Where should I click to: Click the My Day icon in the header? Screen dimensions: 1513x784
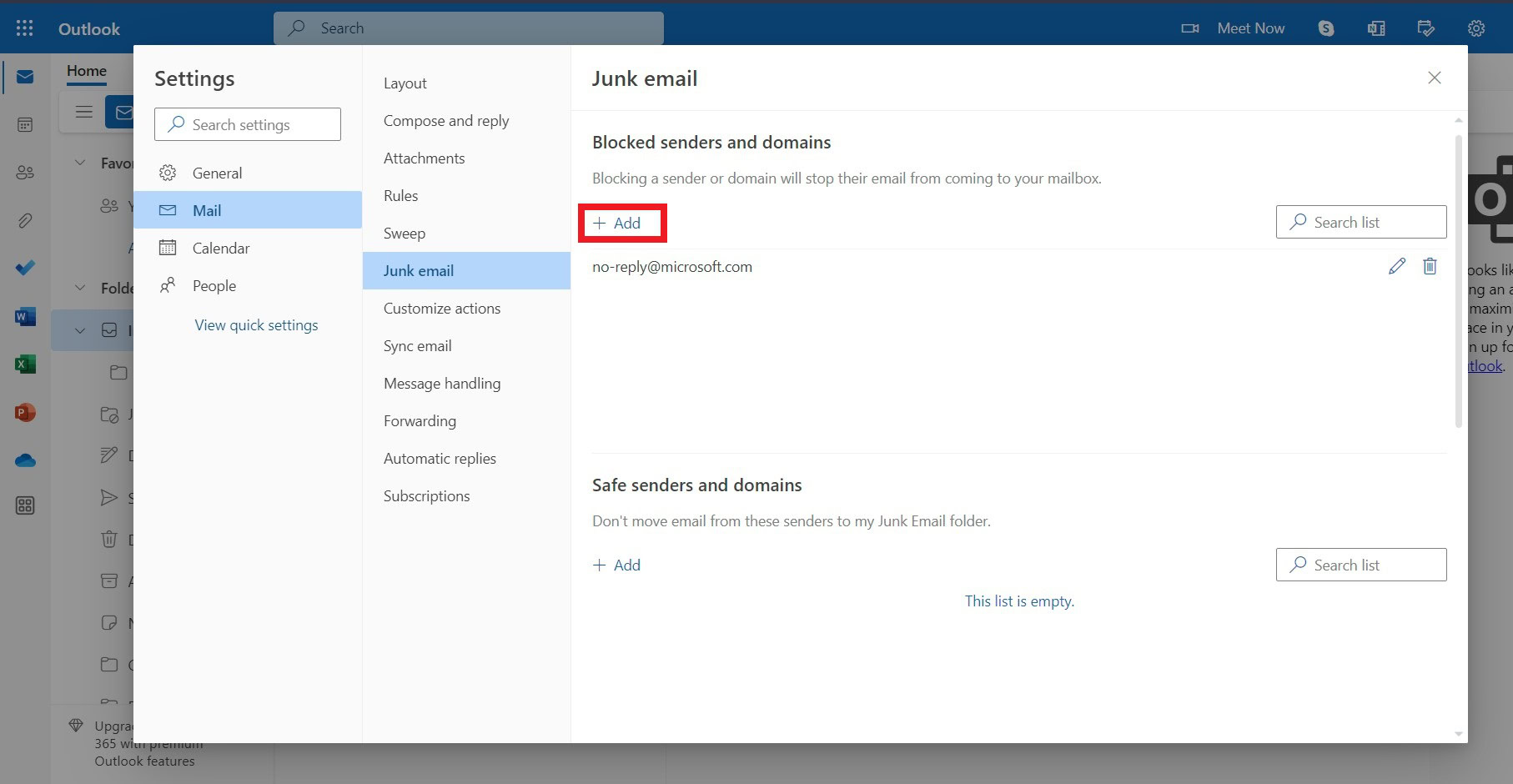point(1426,28)
